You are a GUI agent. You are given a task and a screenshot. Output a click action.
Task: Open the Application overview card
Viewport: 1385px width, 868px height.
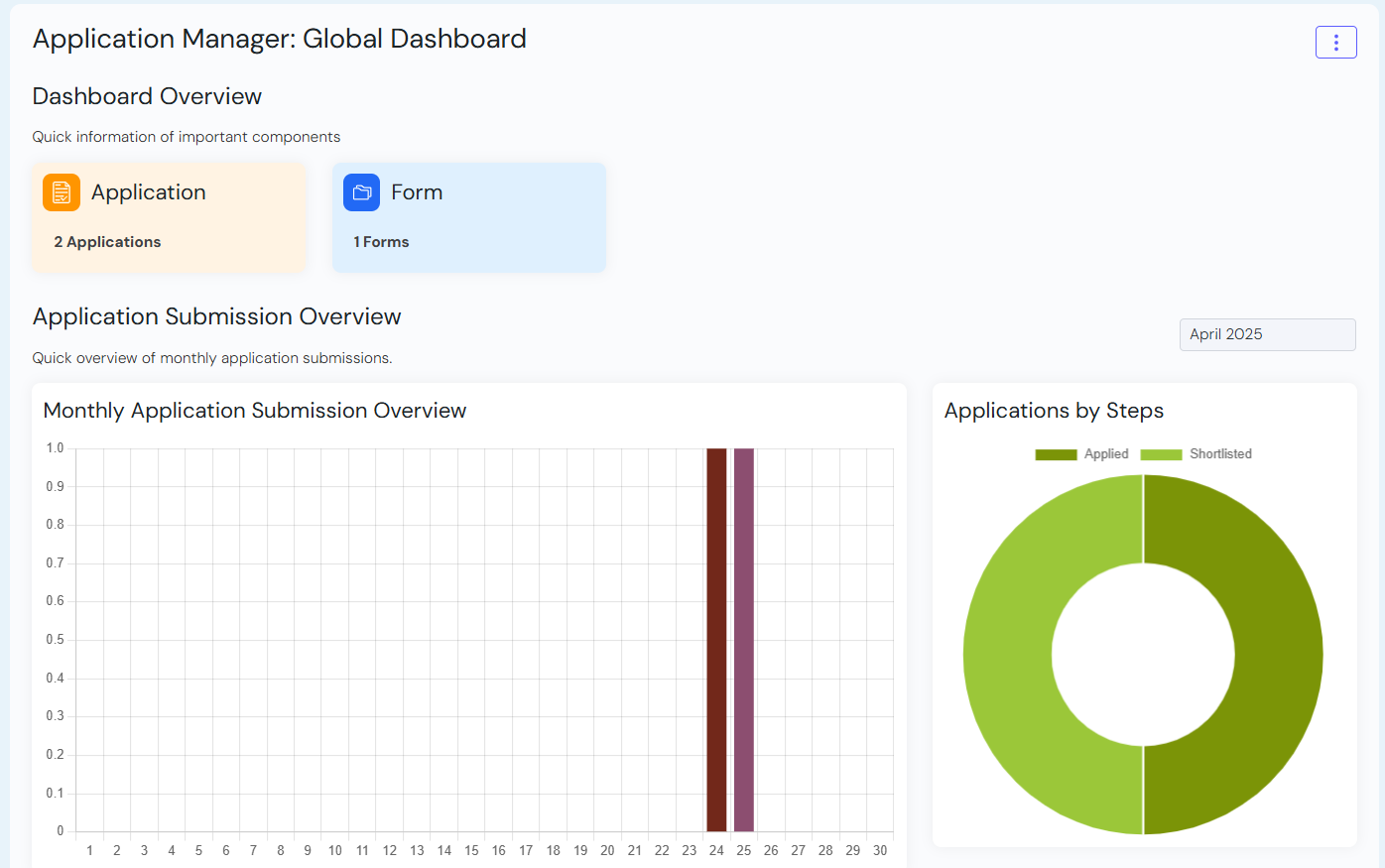click(169, 217)
